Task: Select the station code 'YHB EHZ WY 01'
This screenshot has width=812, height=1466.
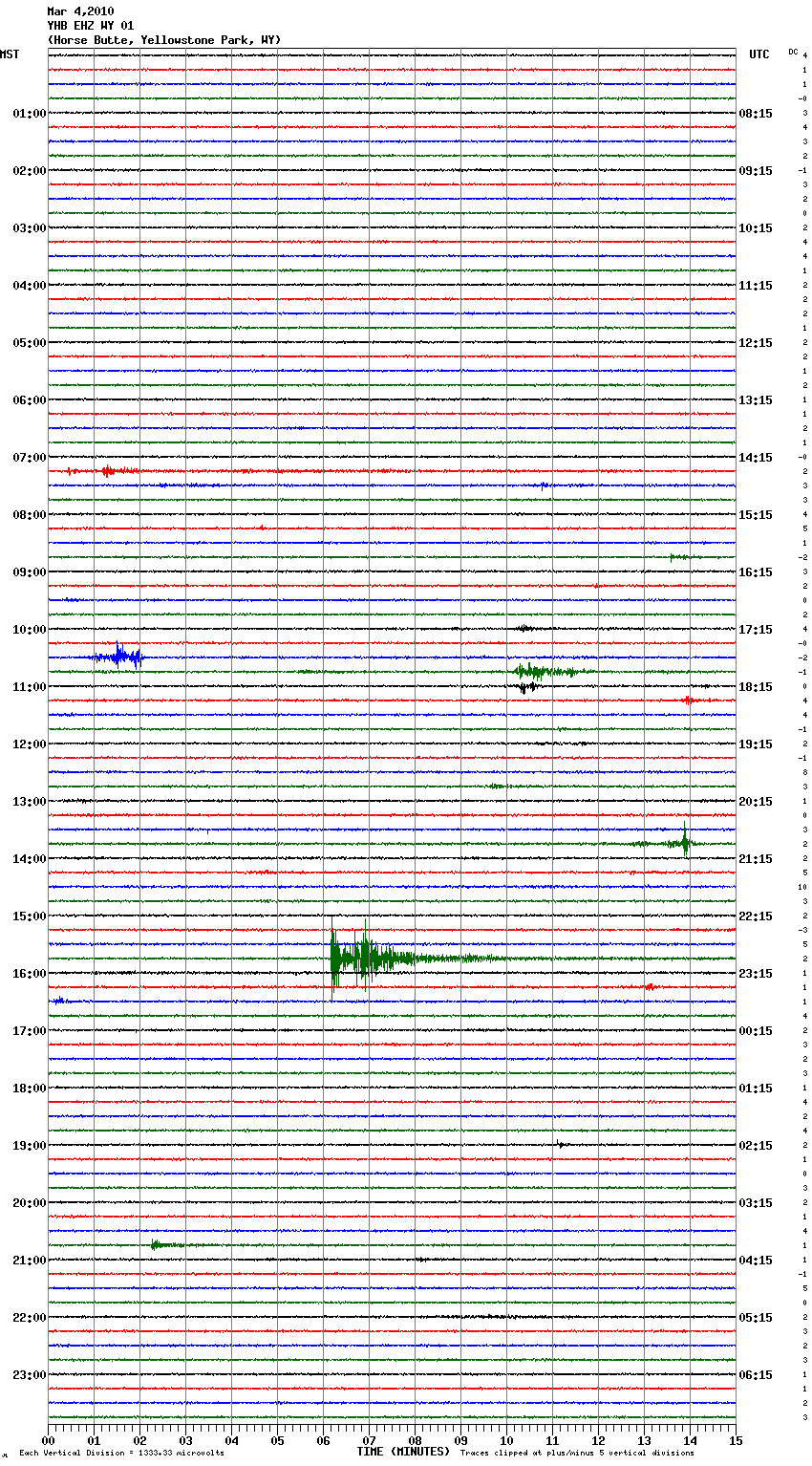Action: [91, 26]
